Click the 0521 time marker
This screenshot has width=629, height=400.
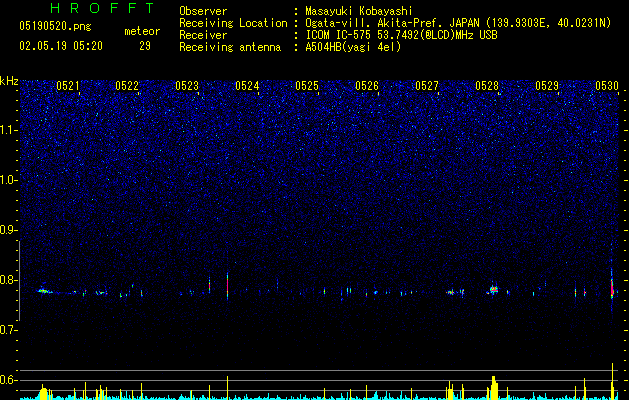tap(68, 86)
